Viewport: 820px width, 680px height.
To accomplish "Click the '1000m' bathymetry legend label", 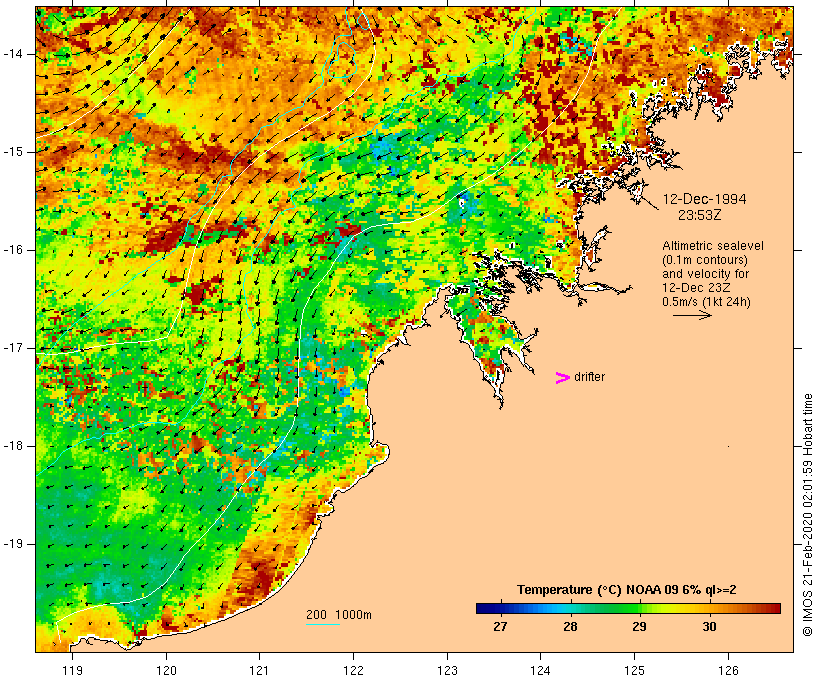I will tap(354, 615).
